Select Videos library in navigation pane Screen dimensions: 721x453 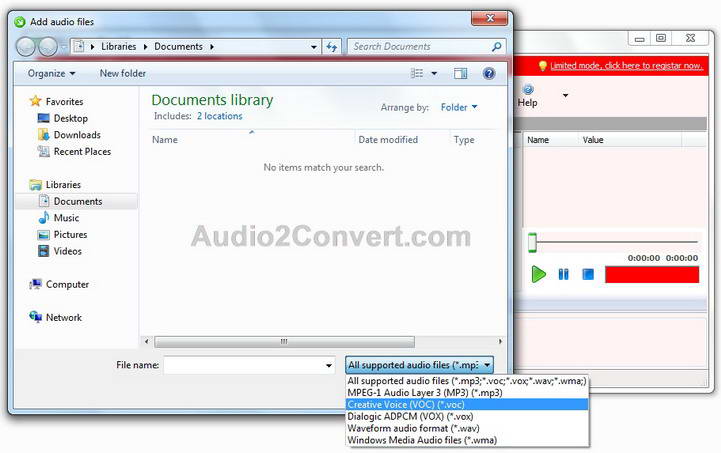(x=67, y=251)
